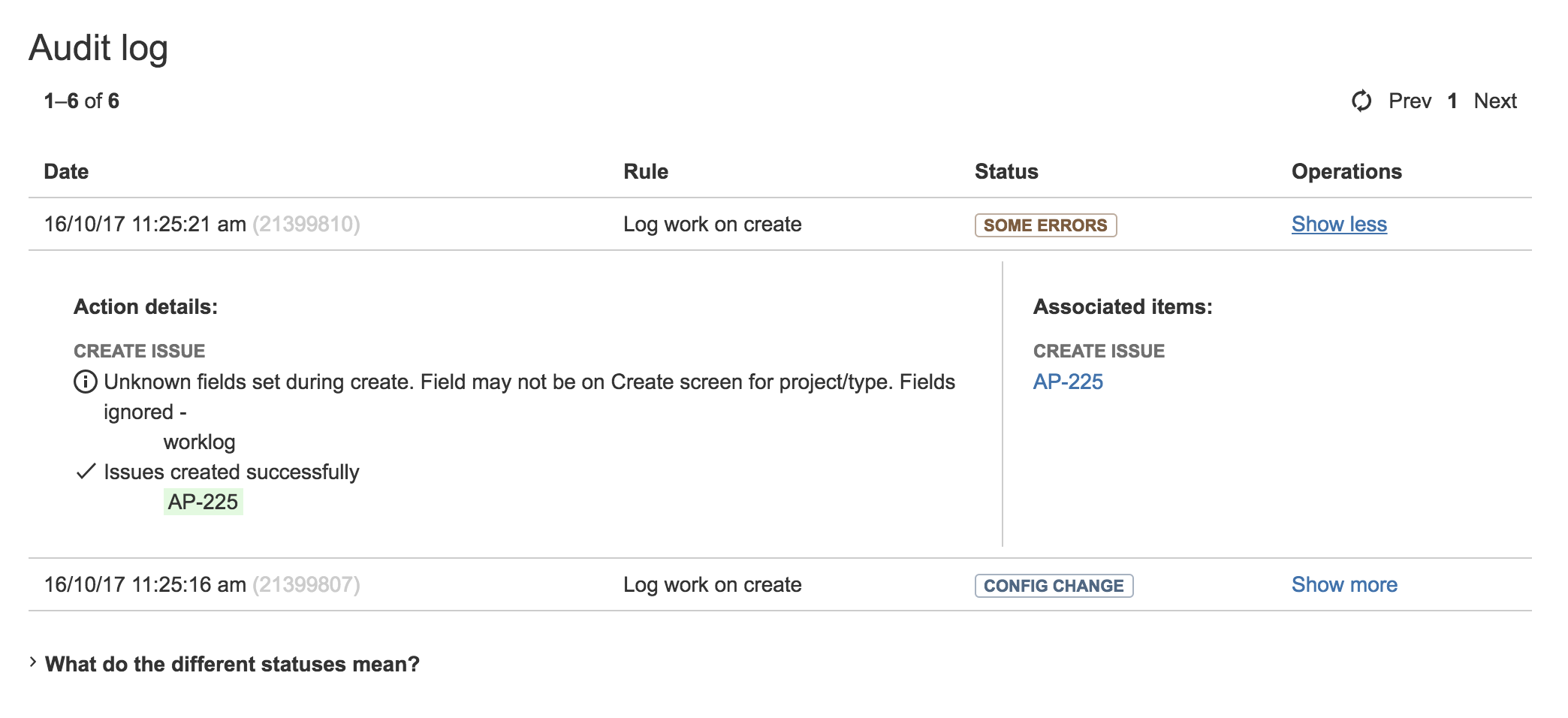Screen dimensions: 1568x718
Task: Collapse details using Show less link
Action: coord(1339,225)
